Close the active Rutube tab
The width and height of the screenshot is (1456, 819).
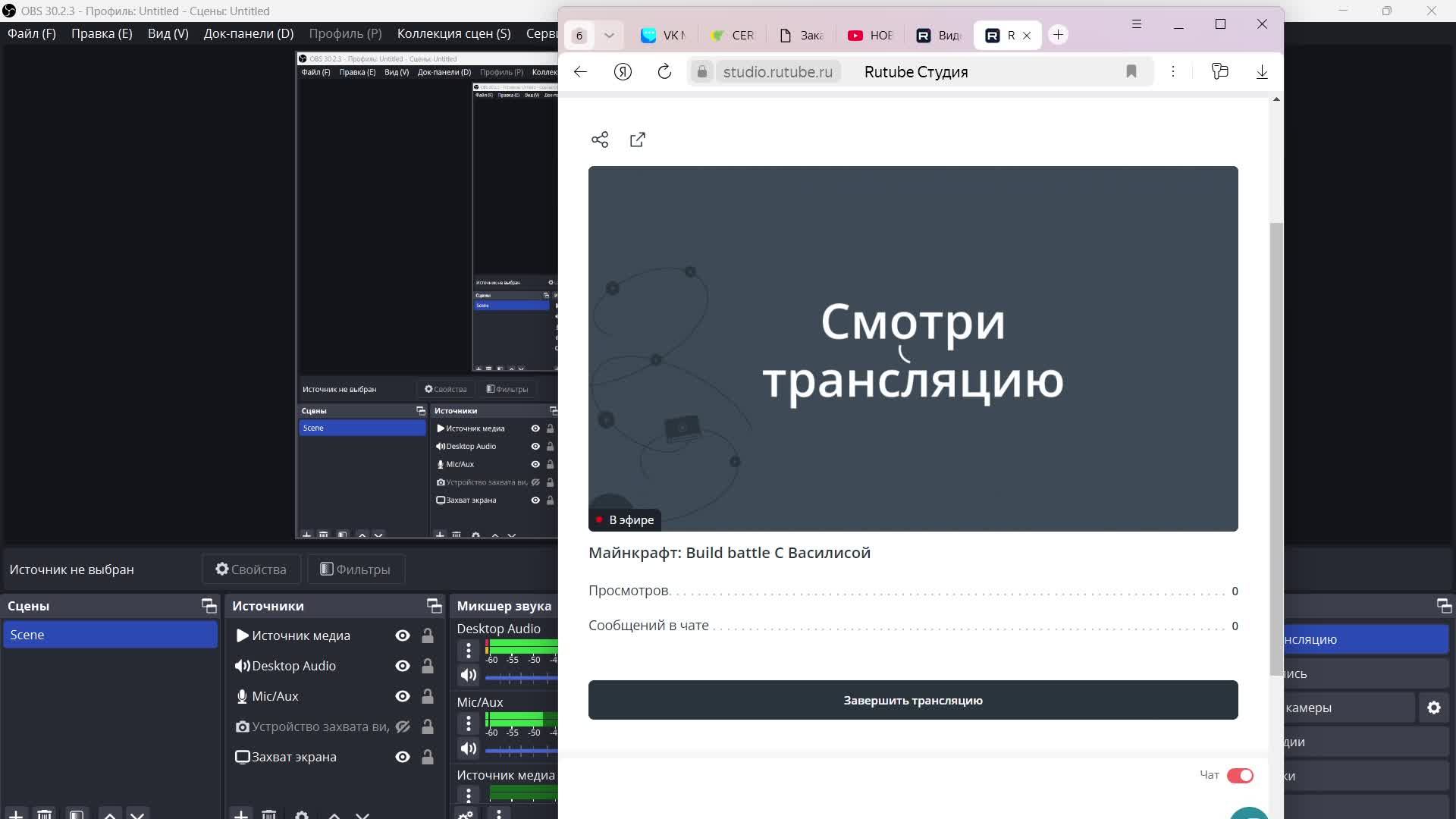(x=1027, y=36)
